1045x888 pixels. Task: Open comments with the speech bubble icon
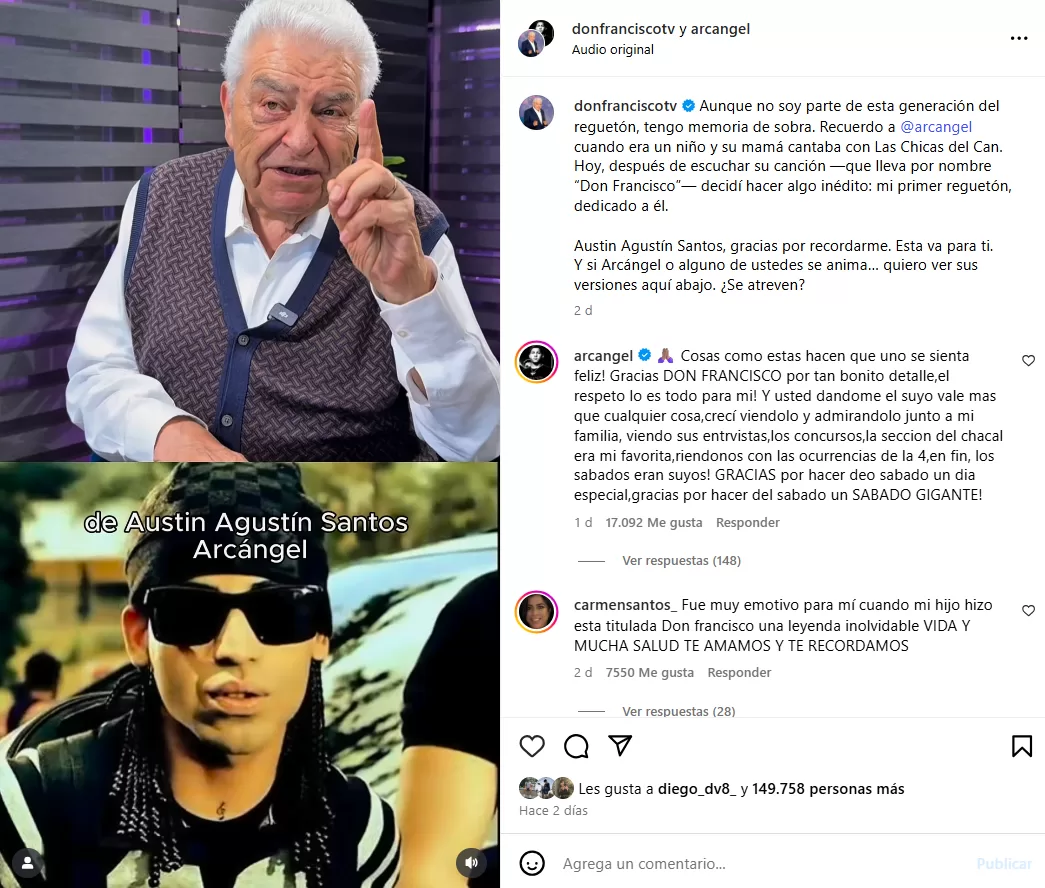pyautogui.click(x=576, y=746)
